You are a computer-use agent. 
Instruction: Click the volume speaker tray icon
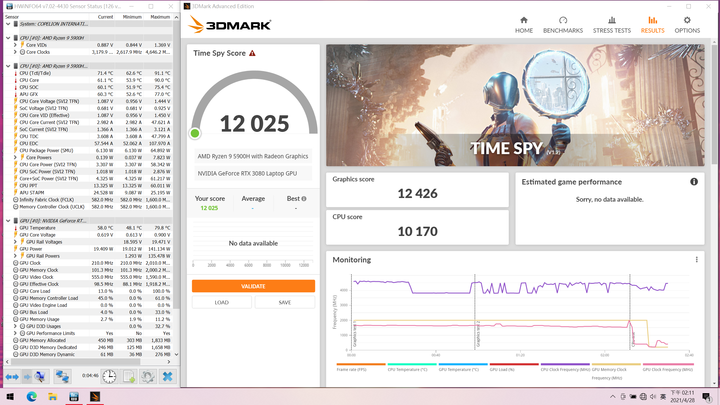(x=652, y=397)
